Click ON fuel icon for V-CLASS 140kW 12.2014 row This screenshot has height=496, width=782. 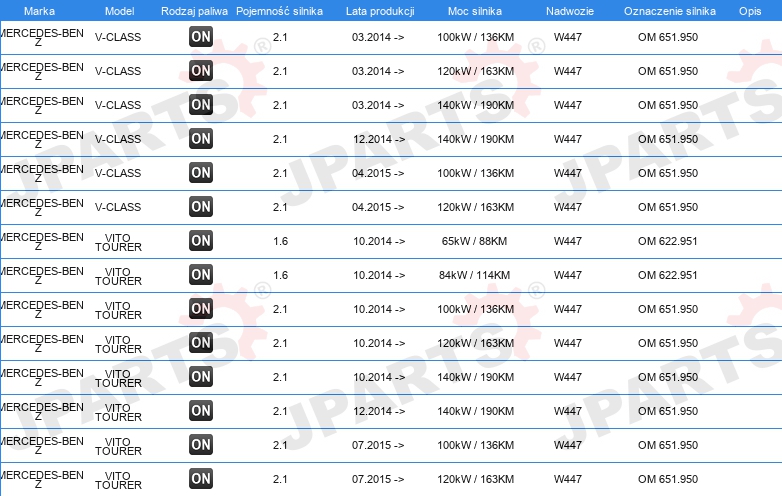[x=201, y=139]
